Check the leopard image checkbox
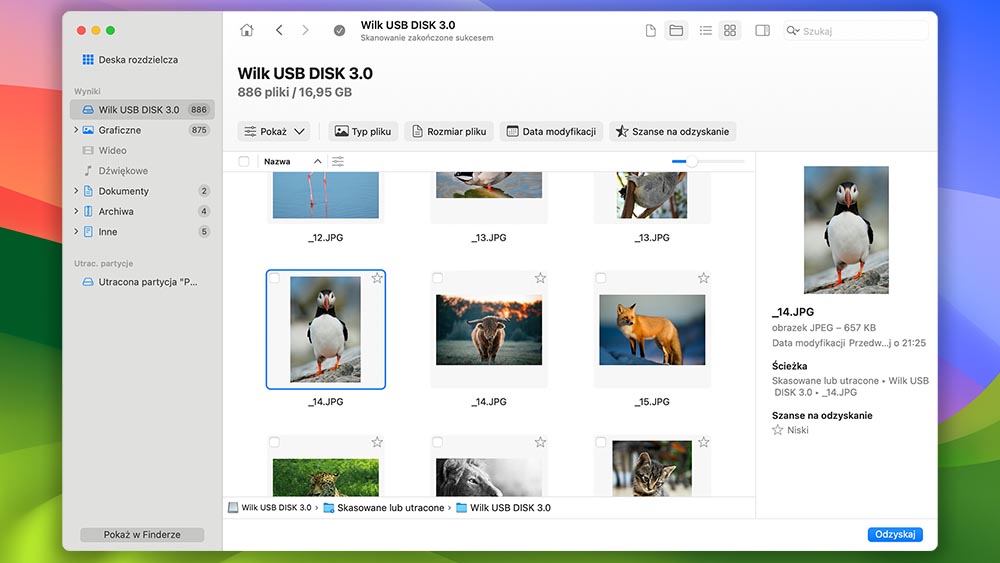 pos(274,442)
